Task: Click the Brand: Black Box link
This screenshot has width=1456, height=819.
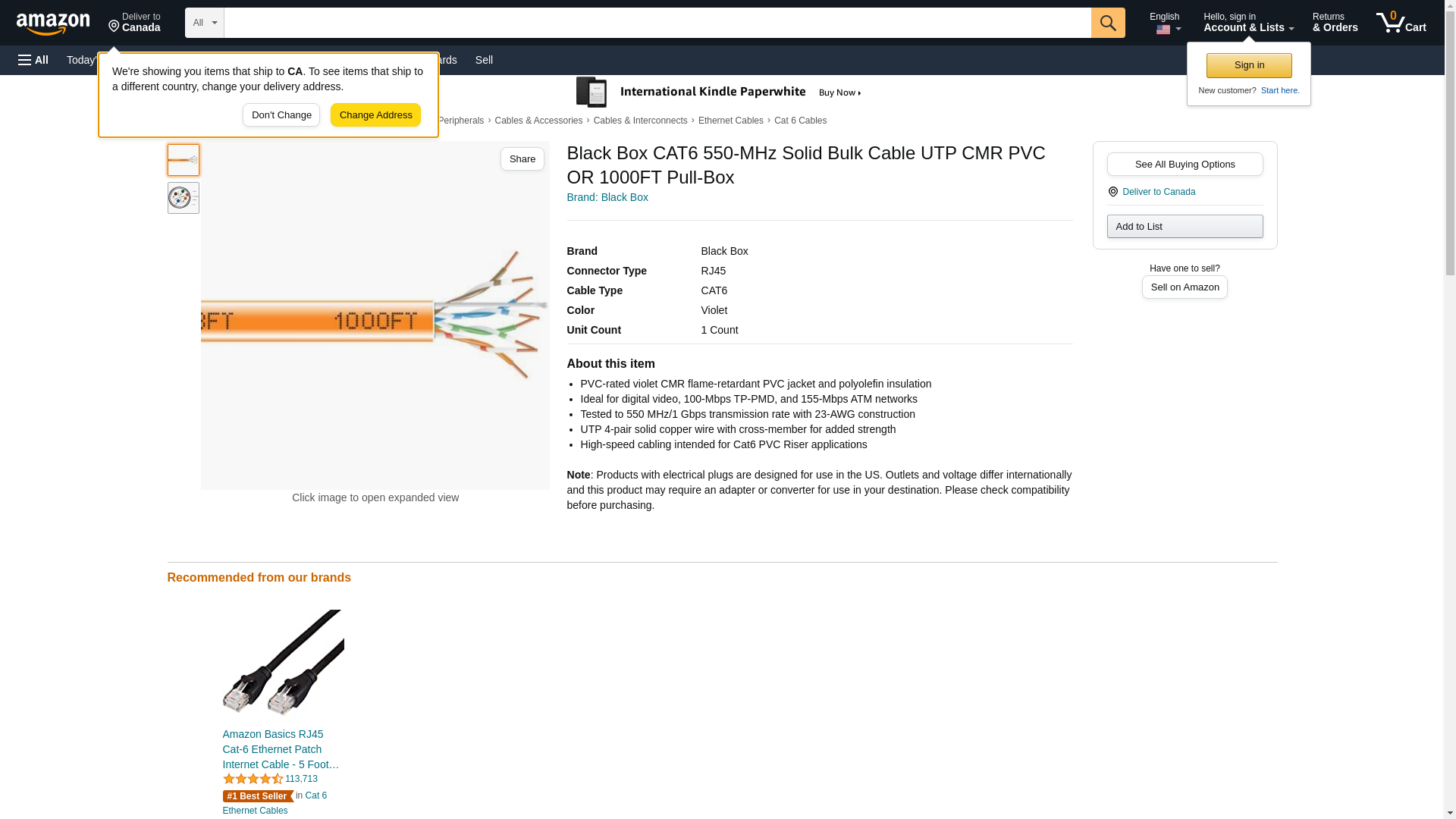Action: (x=607, y=197)
